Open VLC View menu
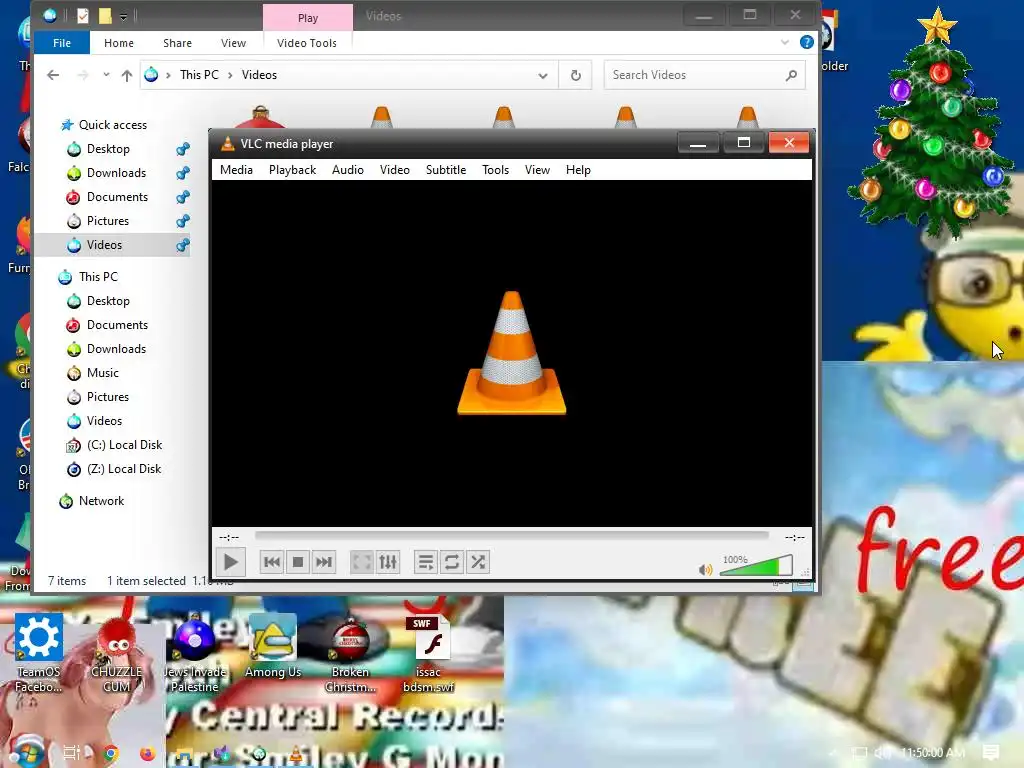Screen dimensions: 1024x768 (x=537, y=170)
